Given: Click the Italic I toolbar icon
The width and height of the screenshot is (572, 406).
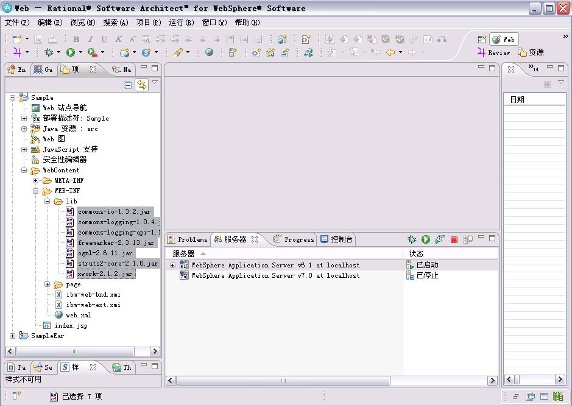Looking at the screenshot, I should (90, 39).
